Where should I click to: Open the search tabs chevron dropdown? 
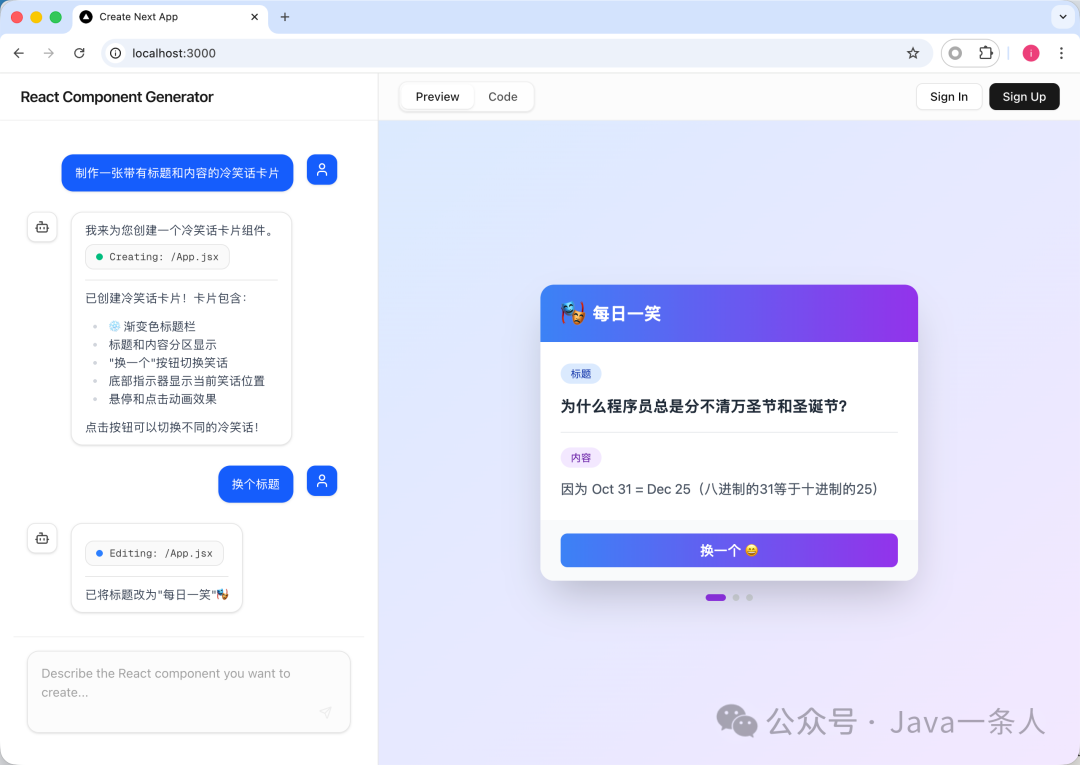(x=1062, y=17)
